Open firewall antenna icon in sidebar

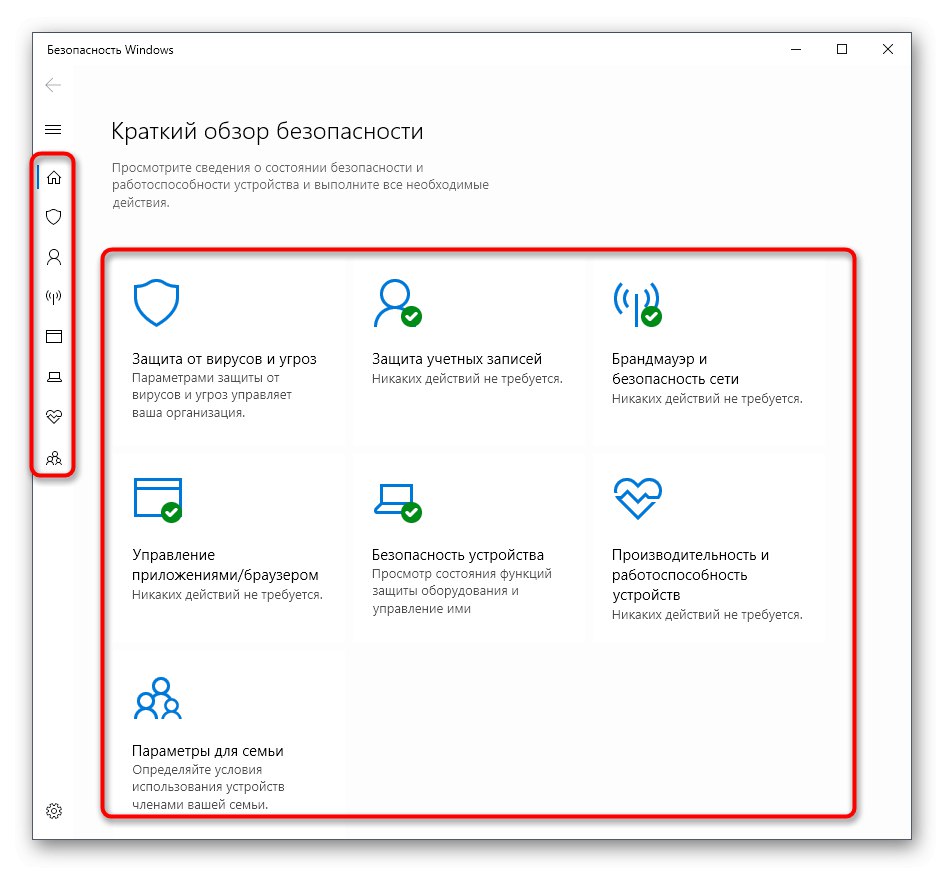(54, 296)
